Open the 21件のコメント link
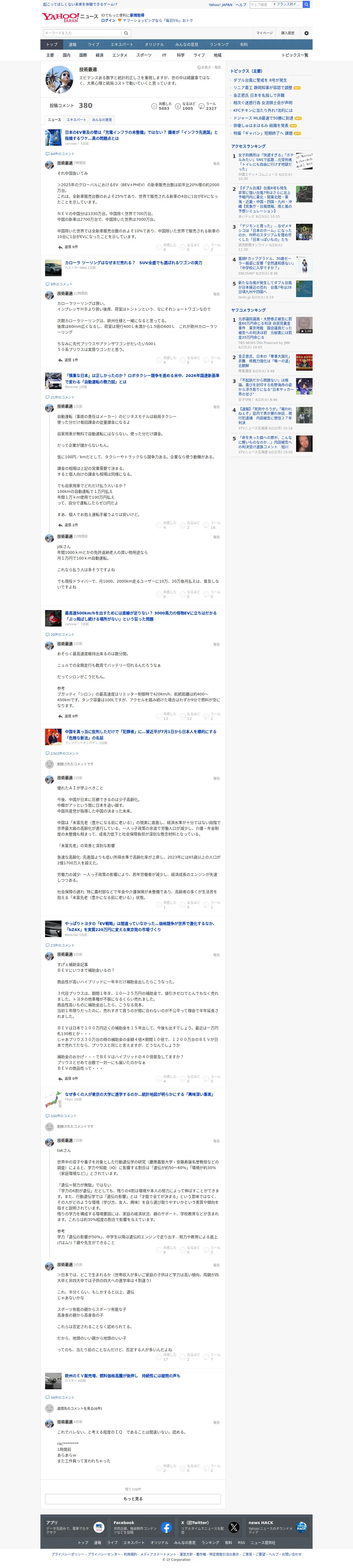Image resolution: width=353 pixels, height=1568 pixels. (x=62, y=398)
